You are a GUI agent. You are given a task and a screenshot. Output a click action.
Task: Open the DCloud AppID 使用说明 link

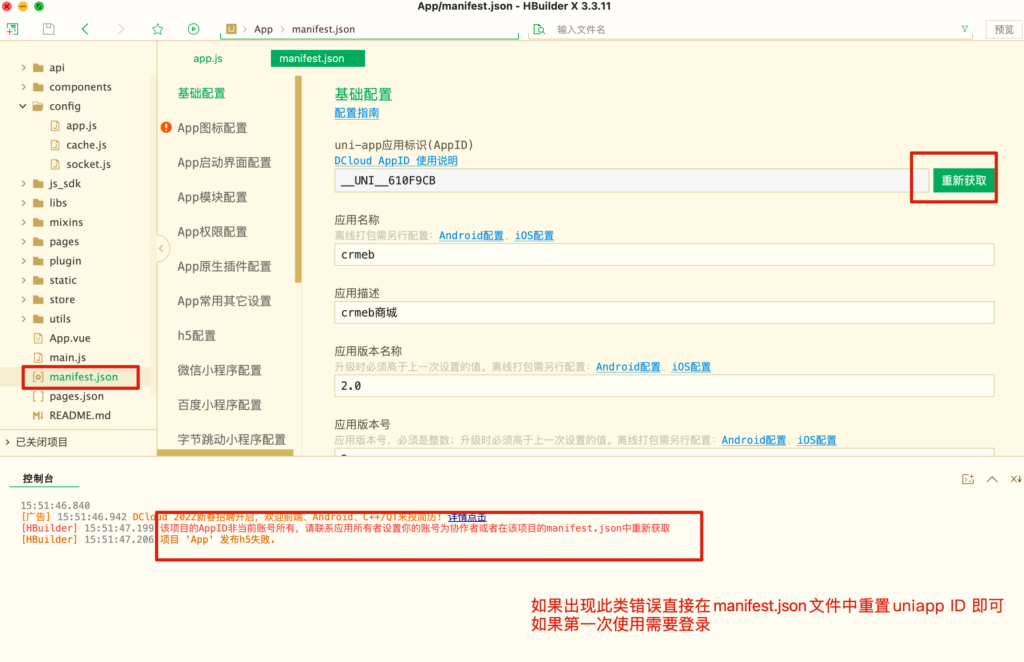pyautogui.click(x=396, y=161)
